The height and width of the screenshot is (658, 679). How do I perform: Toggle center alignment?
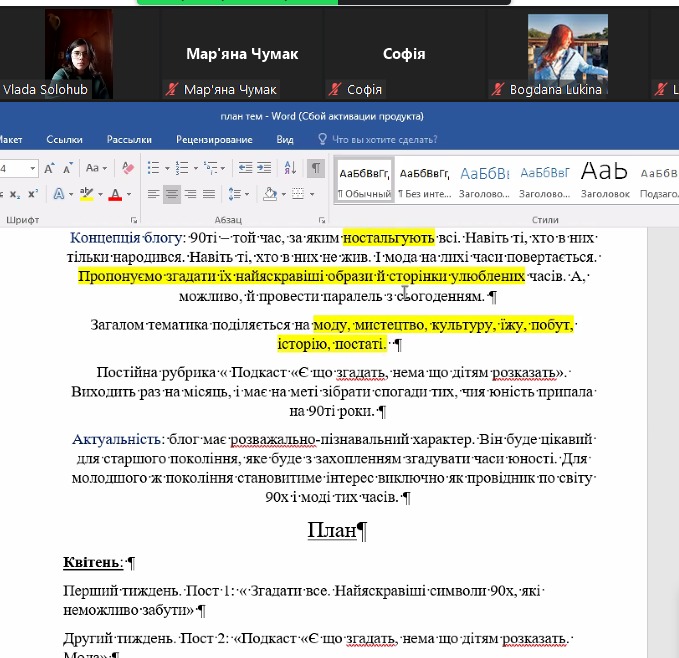(x=172, y=194)
